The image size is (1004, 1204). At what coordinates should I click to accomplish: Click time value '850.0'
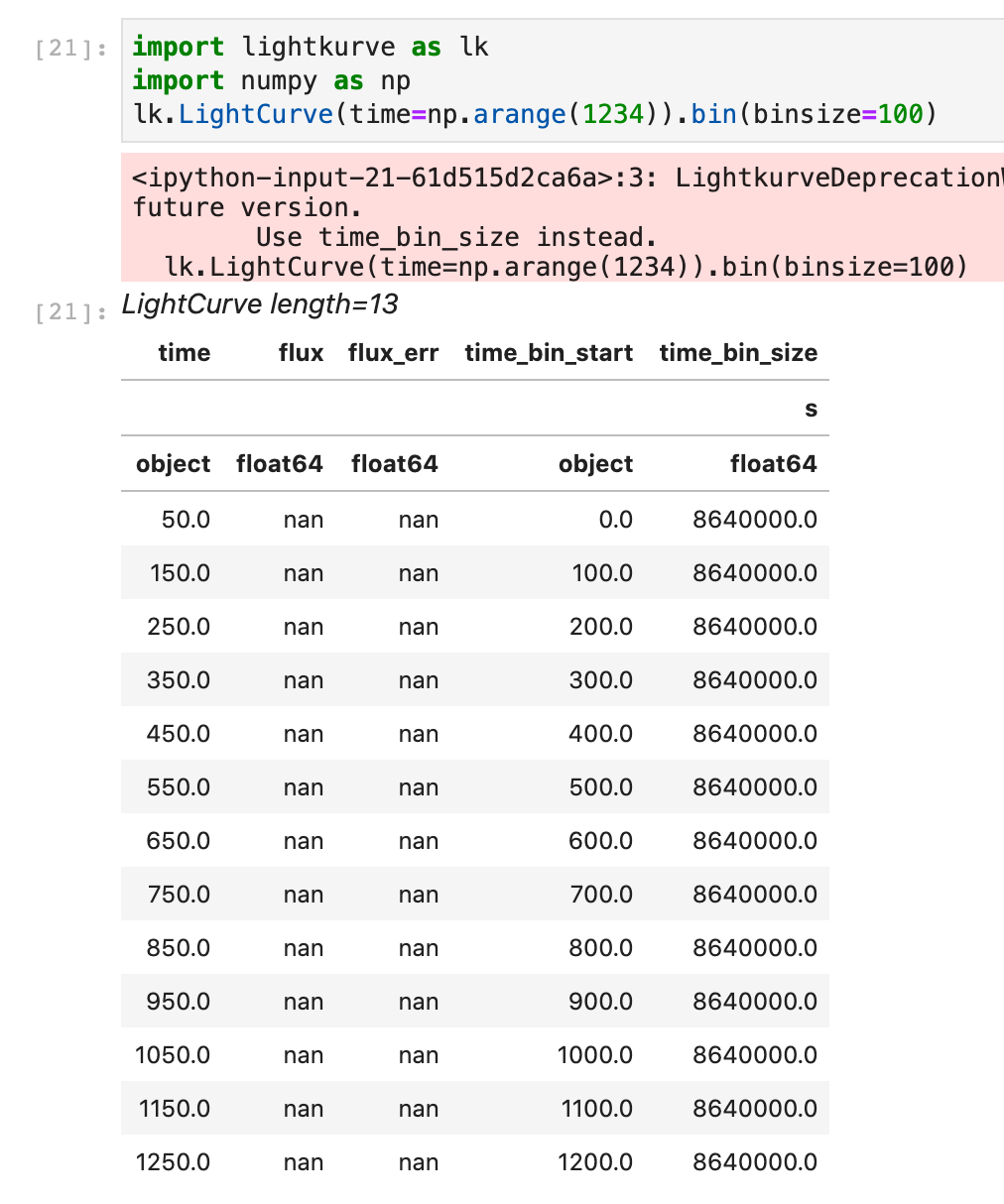click(x=180, y=948)
